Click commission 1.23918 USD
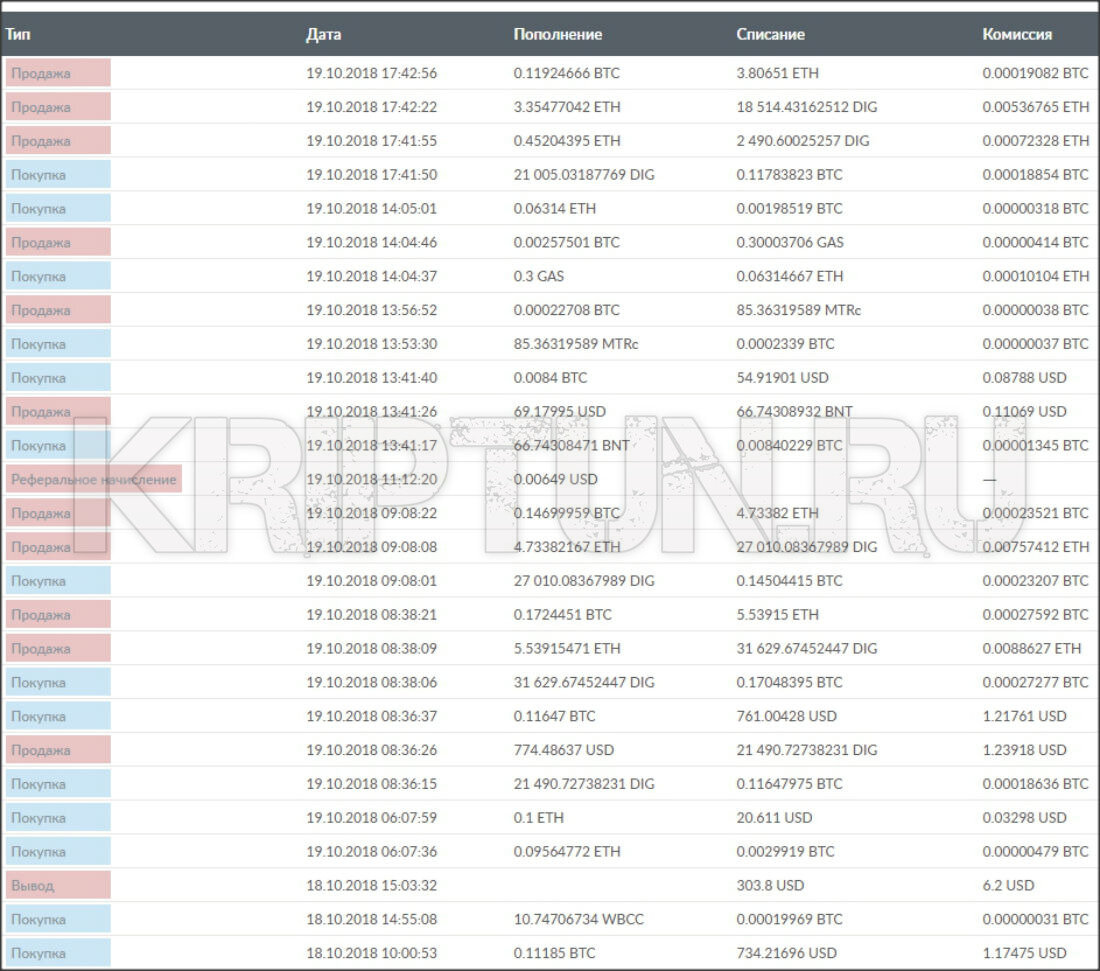This screenshot has height=971, width=1100. click(1024, 750)
